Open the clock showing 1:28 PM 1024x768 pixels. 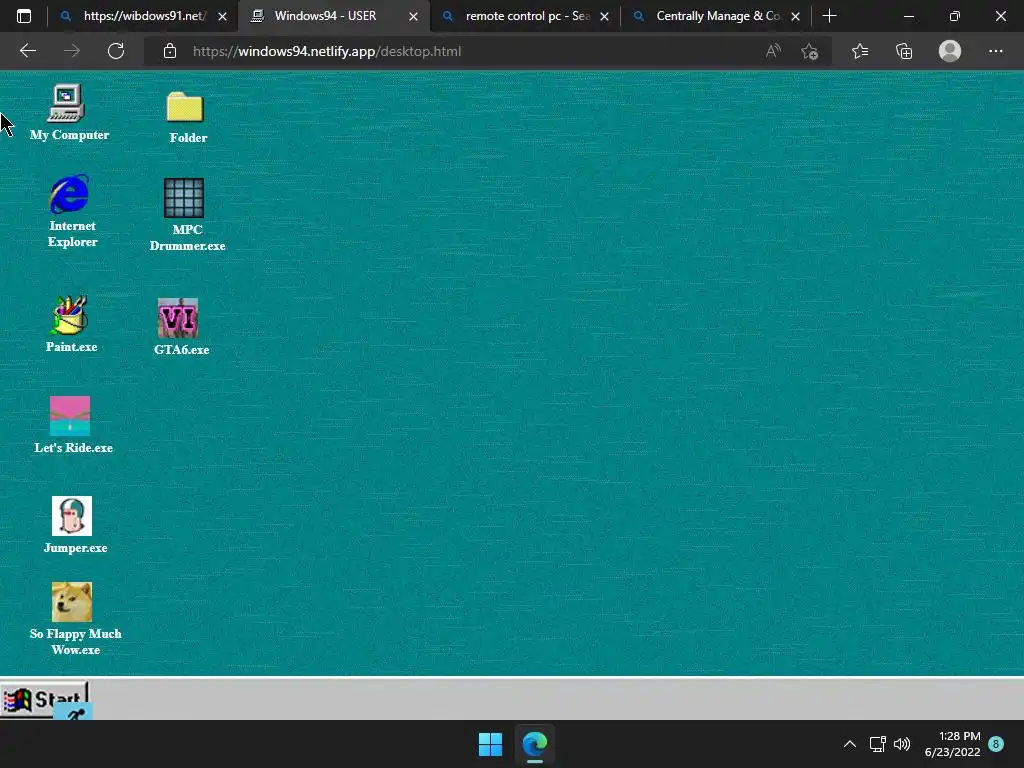click(953, 744)
